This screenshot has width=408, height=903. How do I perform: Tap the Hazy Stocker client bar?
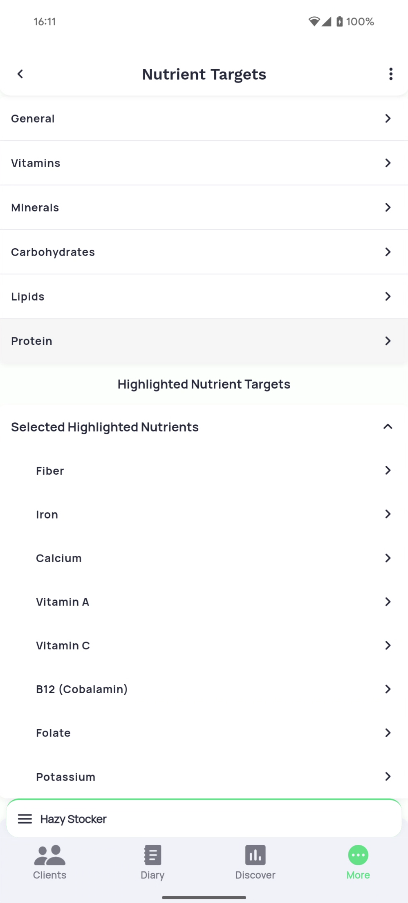tap(204, 819)
